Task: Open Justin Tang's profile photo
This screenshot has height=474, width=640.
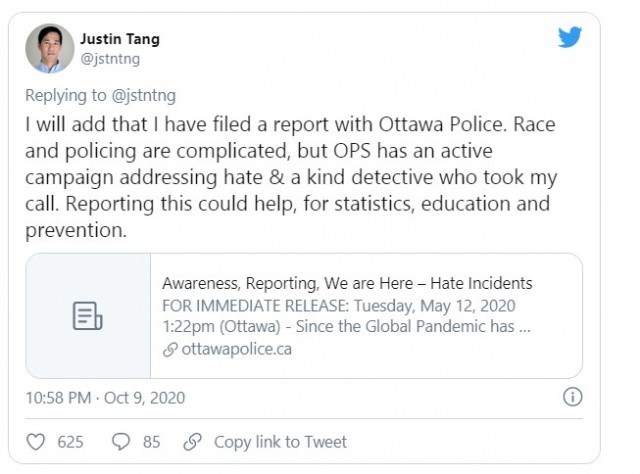Action: pyautogui.click(x=50, y=49)
